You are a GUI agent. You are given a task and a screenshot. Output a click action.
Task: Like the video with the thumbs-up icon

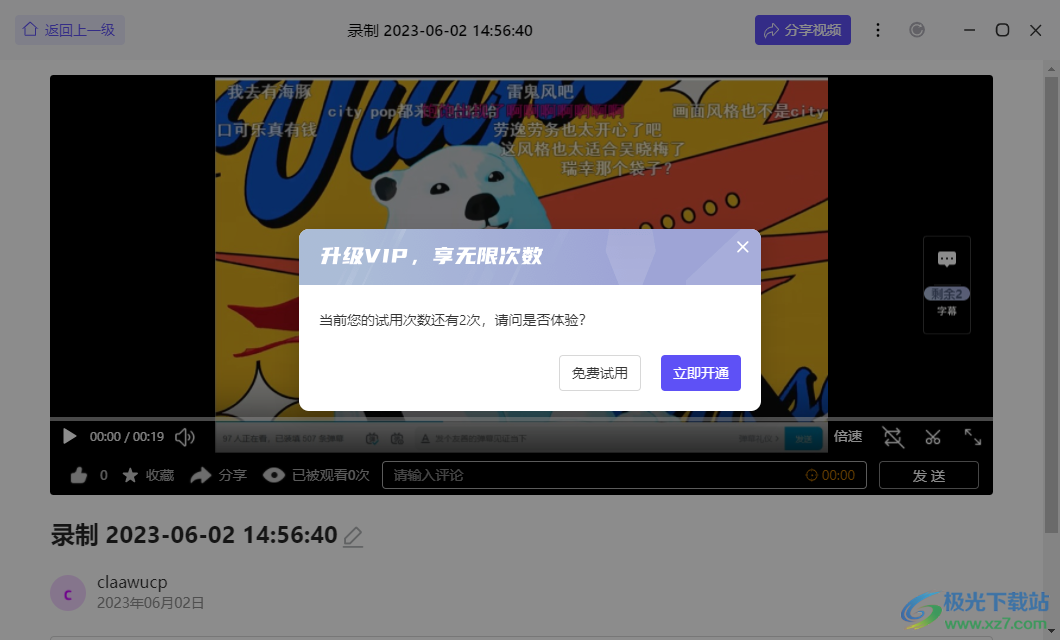[x=79, y=475]
